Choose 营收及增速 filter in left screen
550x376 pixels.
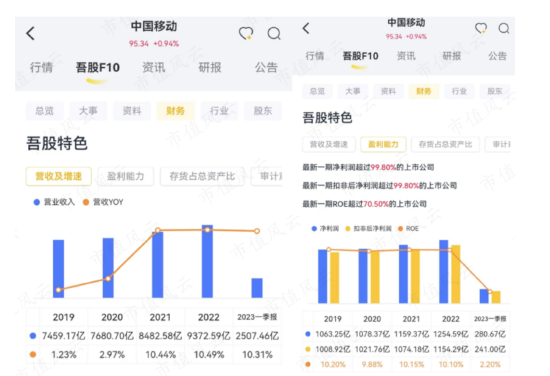click(59, 176)
